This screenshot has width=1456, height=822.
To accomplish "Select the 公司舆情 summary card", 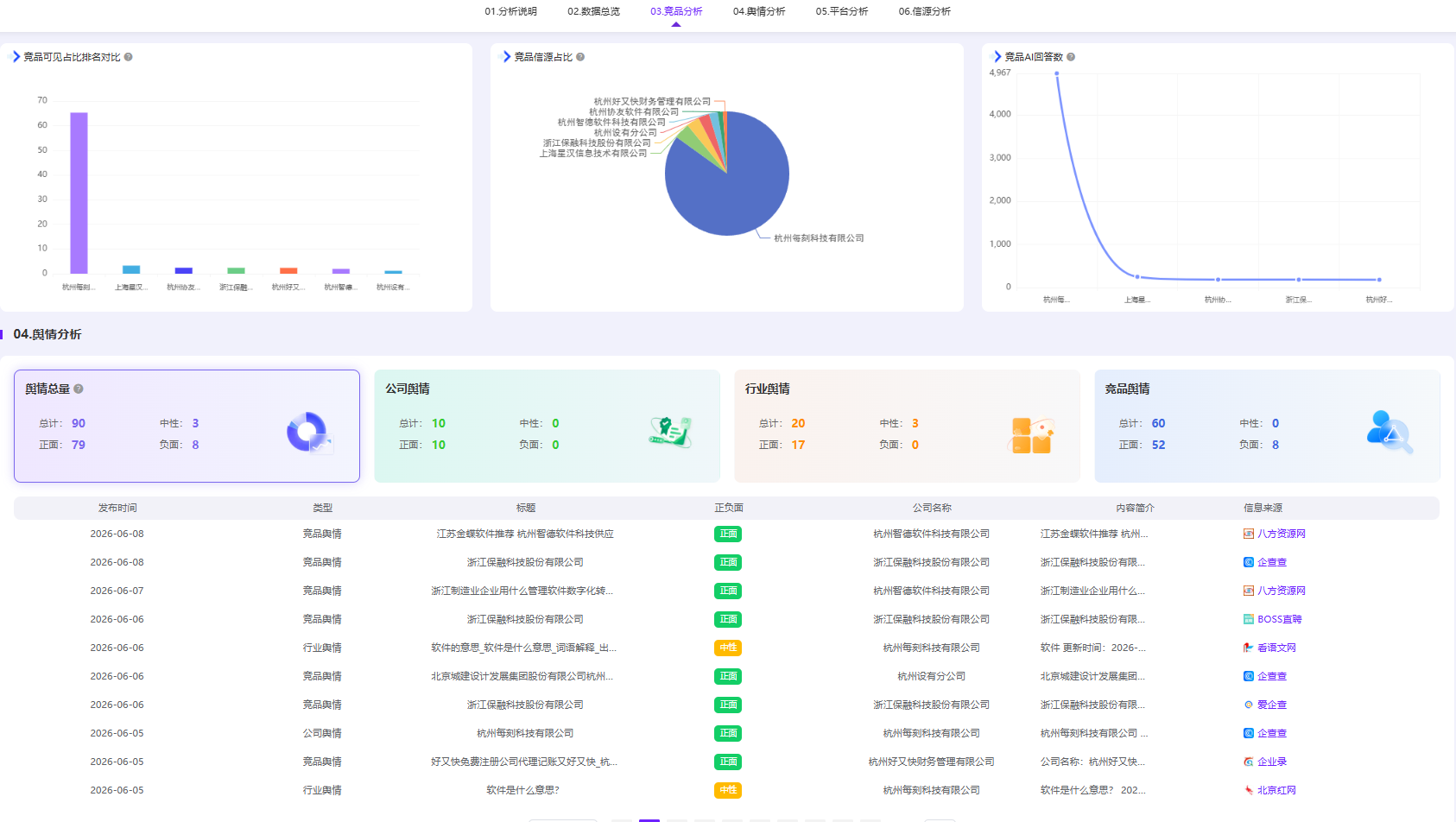I will pos(547,426).
